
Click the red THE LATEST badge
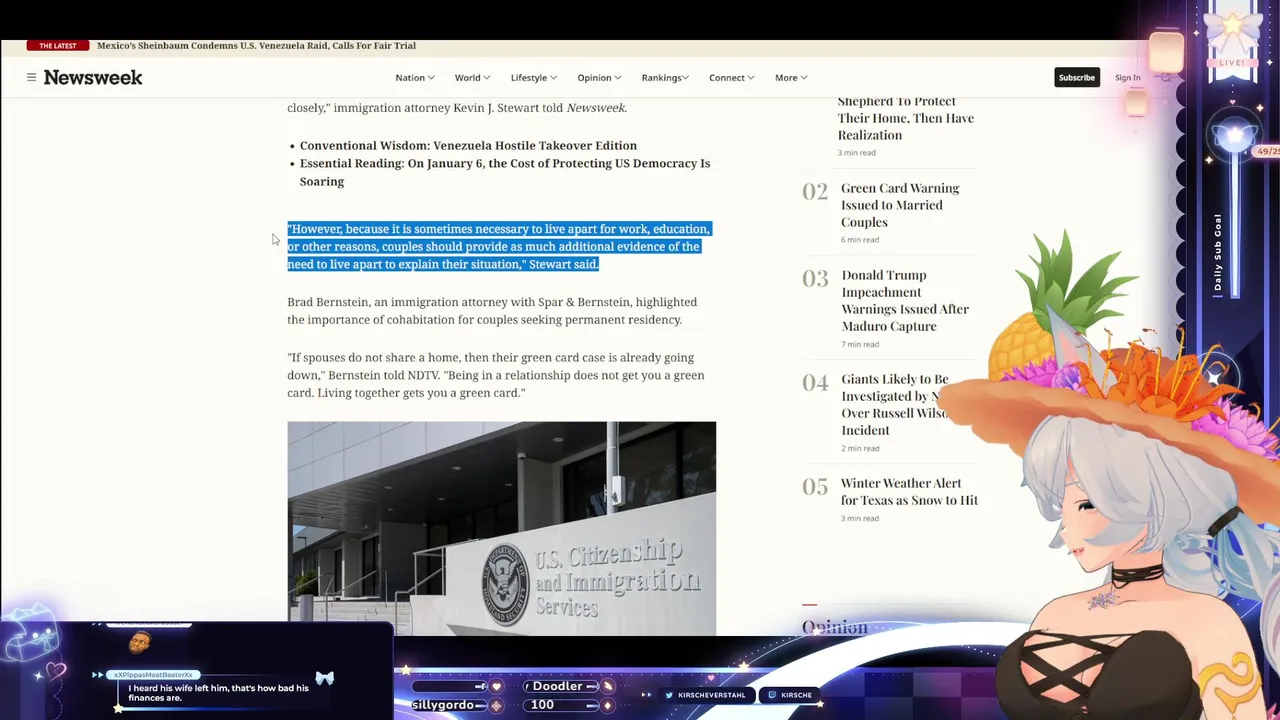pyautogui.click(x=58, y=46)
